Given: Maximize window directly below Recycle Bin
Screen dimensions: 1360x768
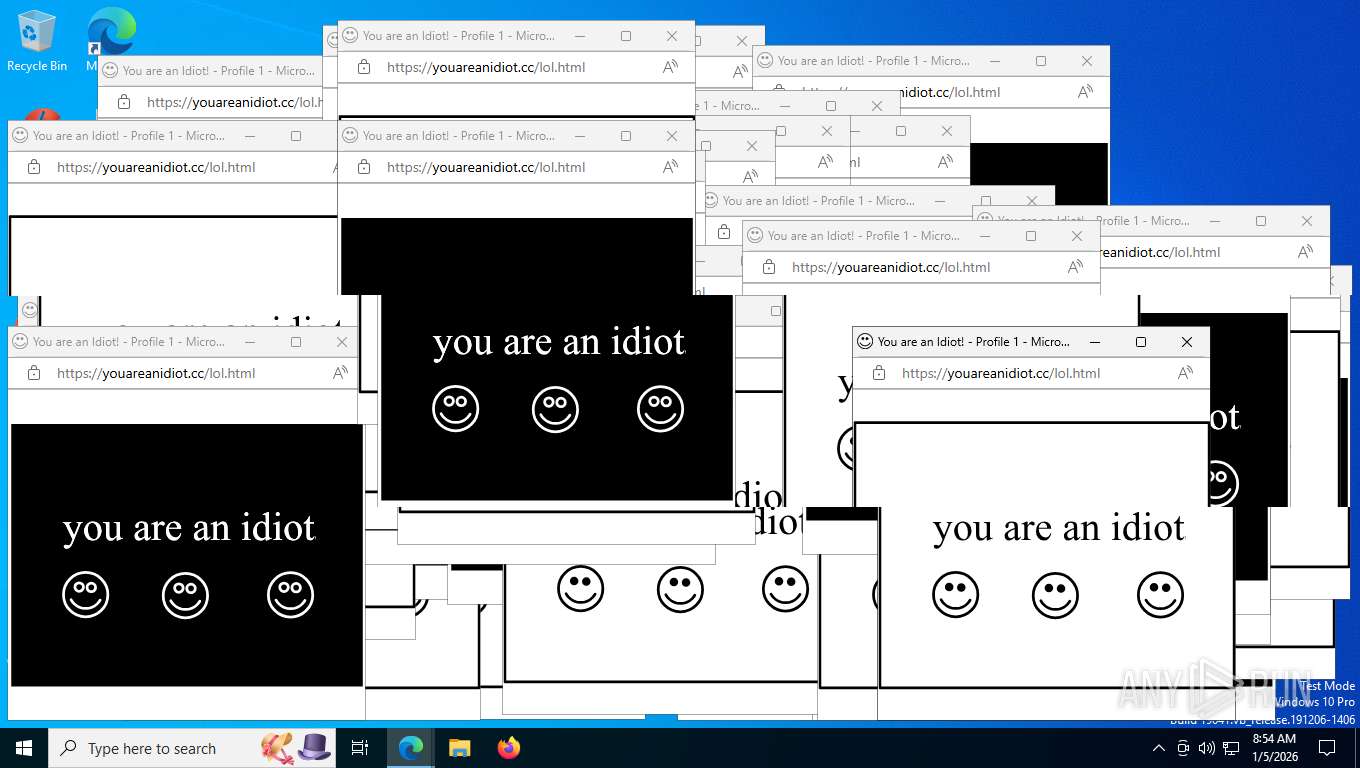Looking at the screenshot, I should [296, 136].
